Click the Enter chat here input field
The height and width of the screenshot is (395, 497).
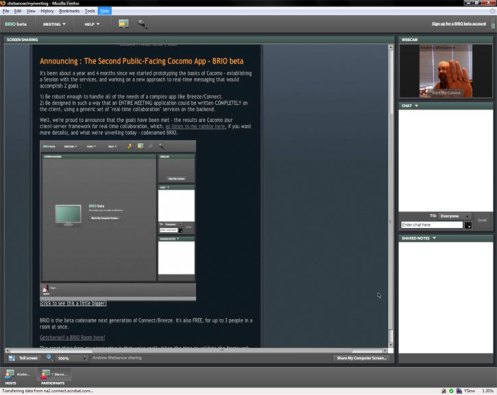pos(432,225)
